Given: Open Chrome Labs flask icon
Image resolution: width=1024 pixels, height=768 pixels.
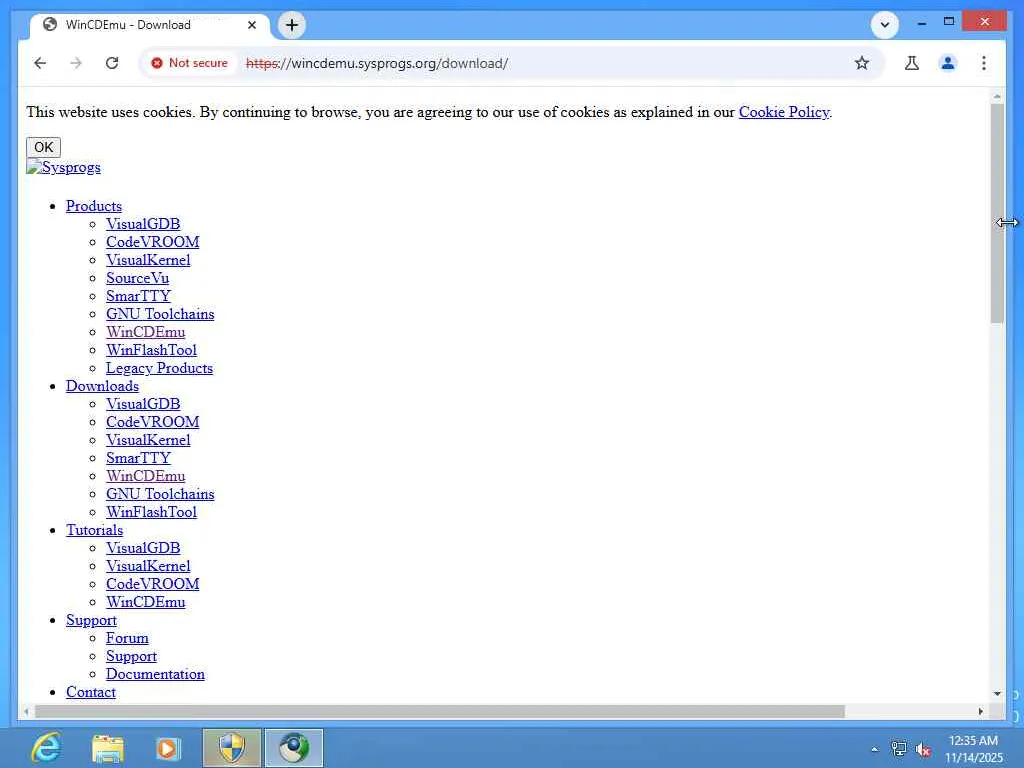Looking at the screenshot, I should 912,63.
